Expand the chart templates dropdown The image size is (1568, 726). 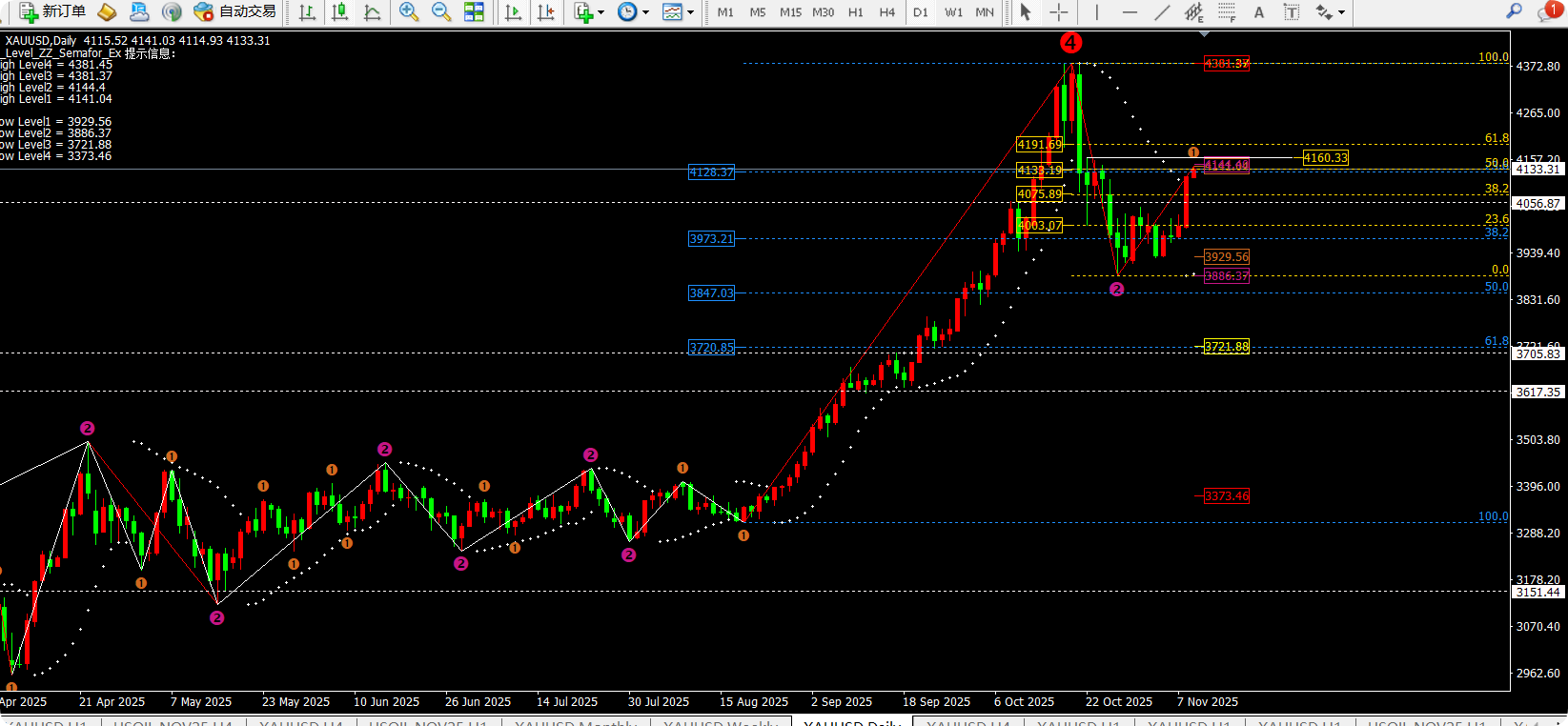[x=691, y=12]
